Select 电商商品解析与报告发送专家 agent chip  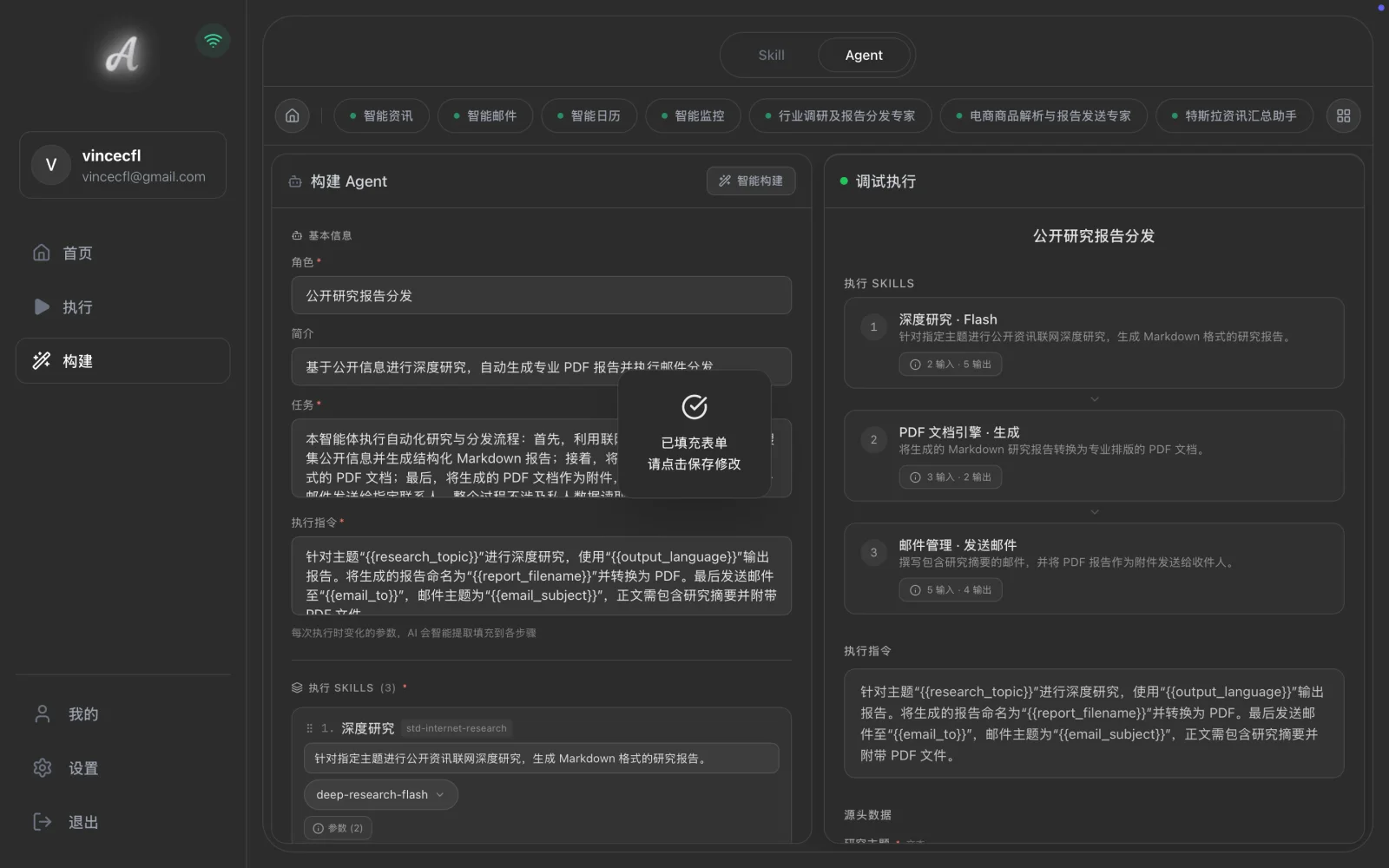[x=1043, y=115]
